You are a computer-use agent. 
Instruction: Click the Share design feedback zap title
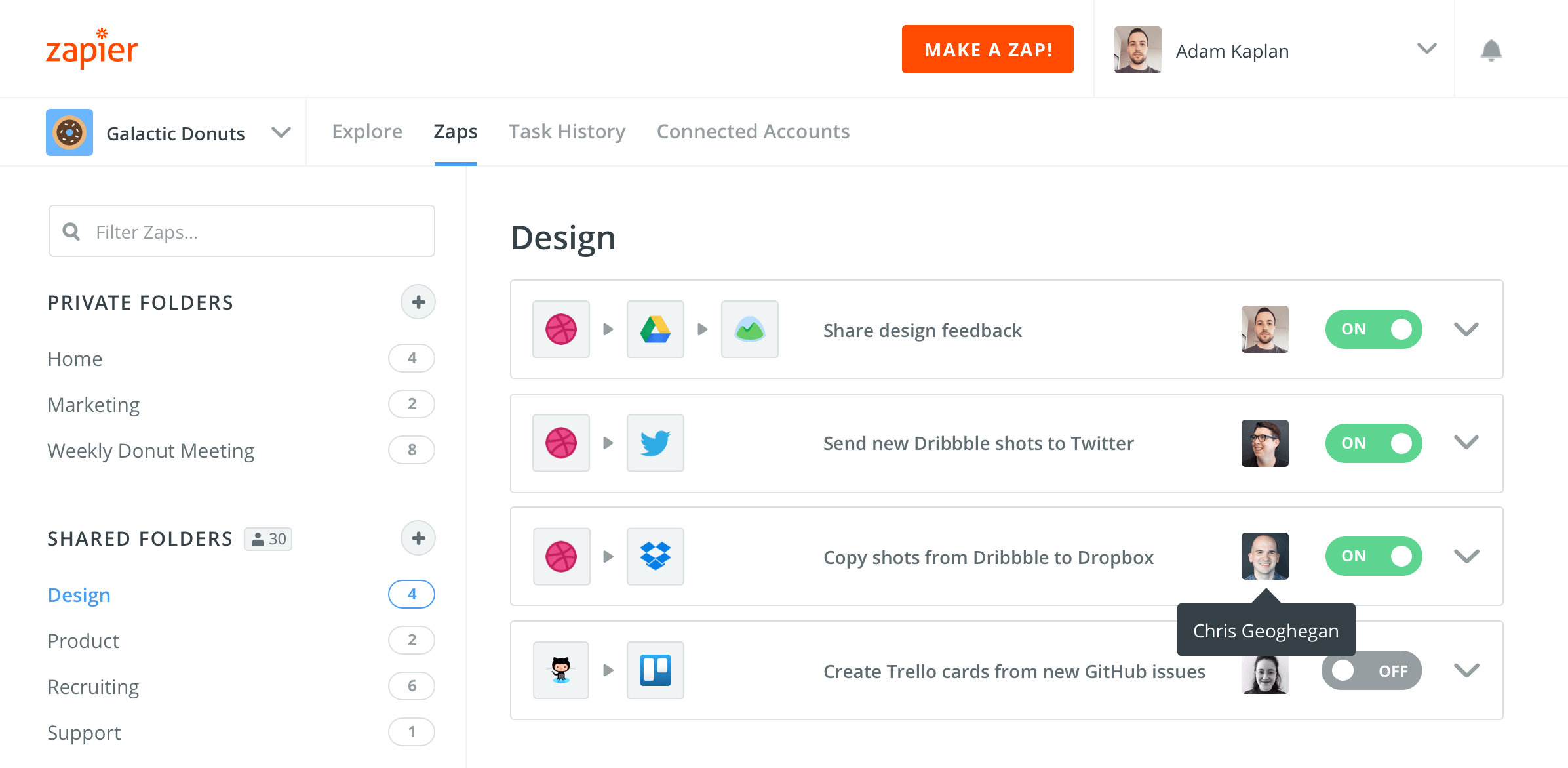(x=922, y=331)
